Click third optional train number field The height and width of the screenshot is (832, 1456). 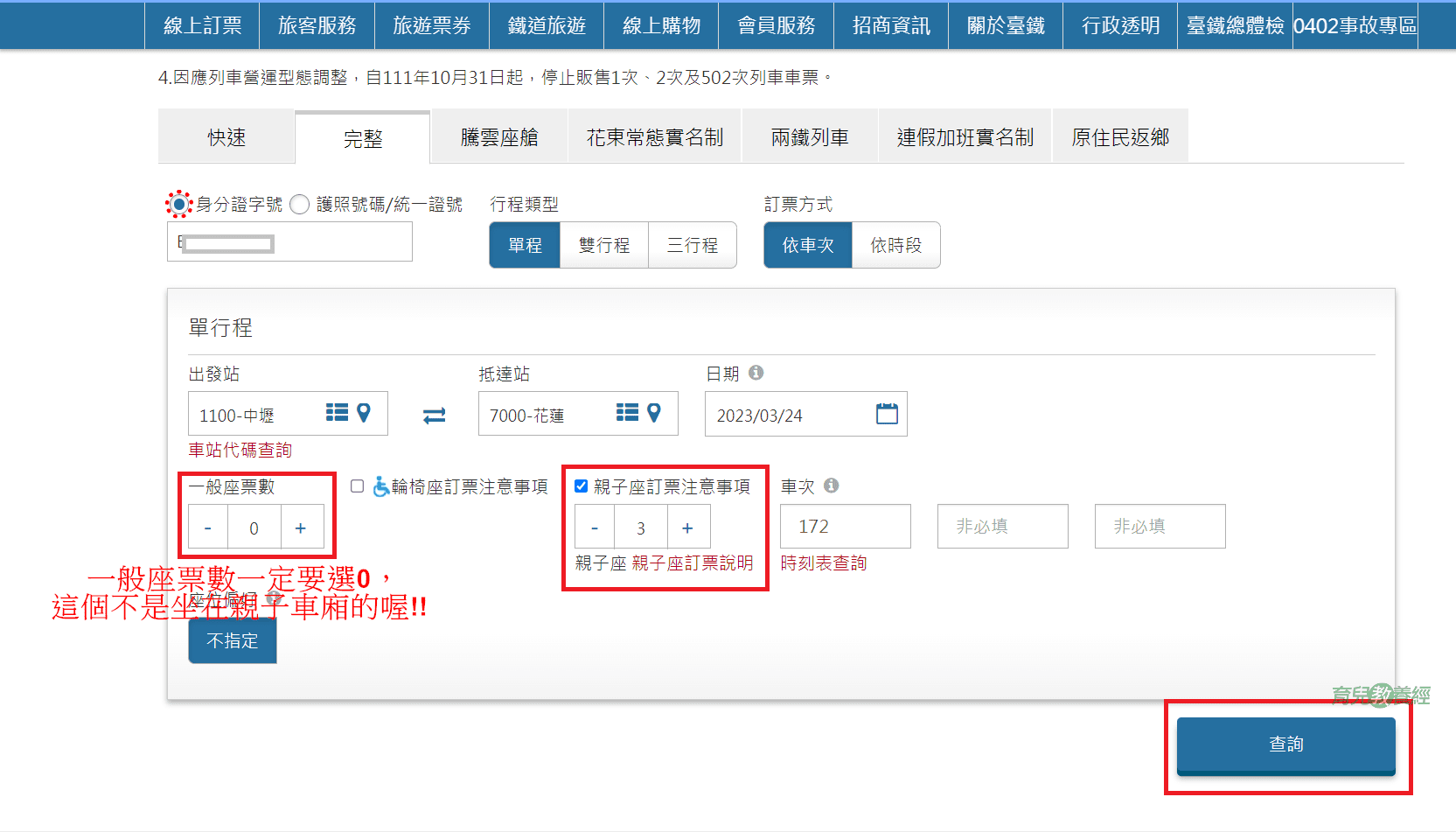tap(1160, 526)
